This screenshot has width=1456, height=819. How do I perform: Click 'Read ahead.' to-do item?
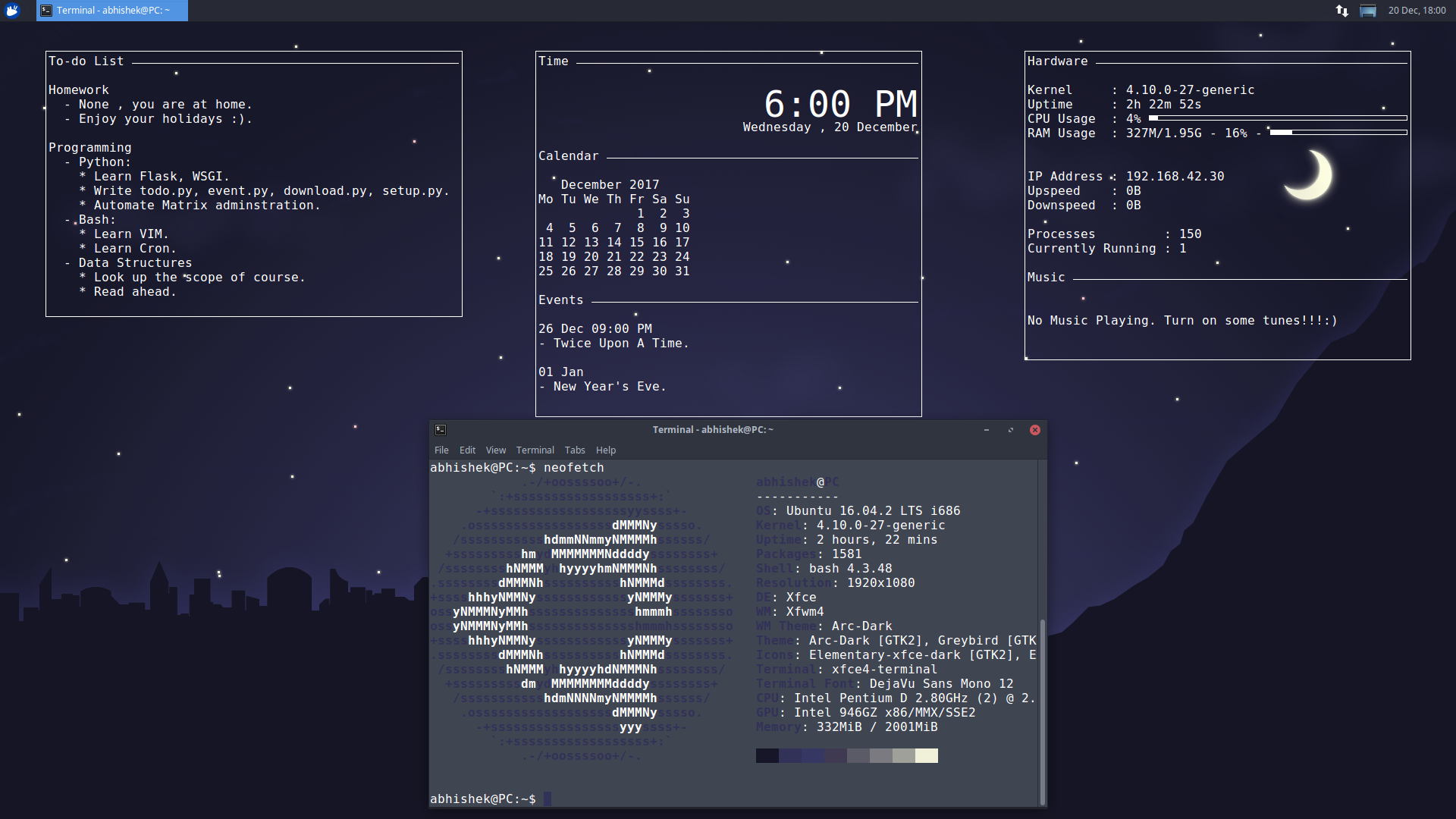[x=135, y=292]
